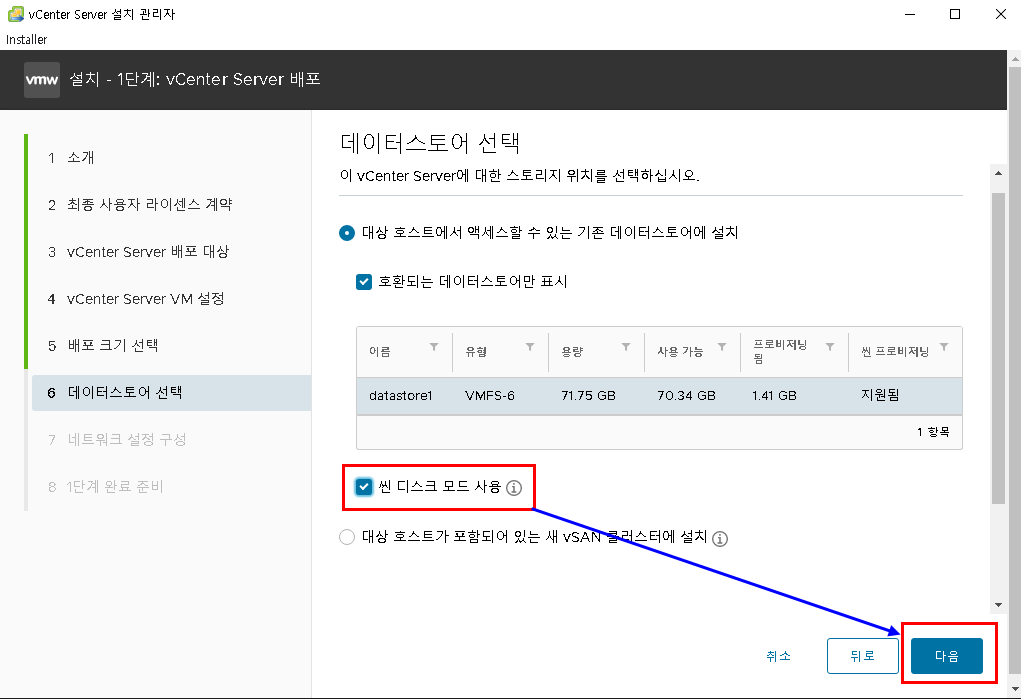The image size is (1021, 699).
Task: Open info icon beside new vSAN cluster option
Action: (720, 539)
